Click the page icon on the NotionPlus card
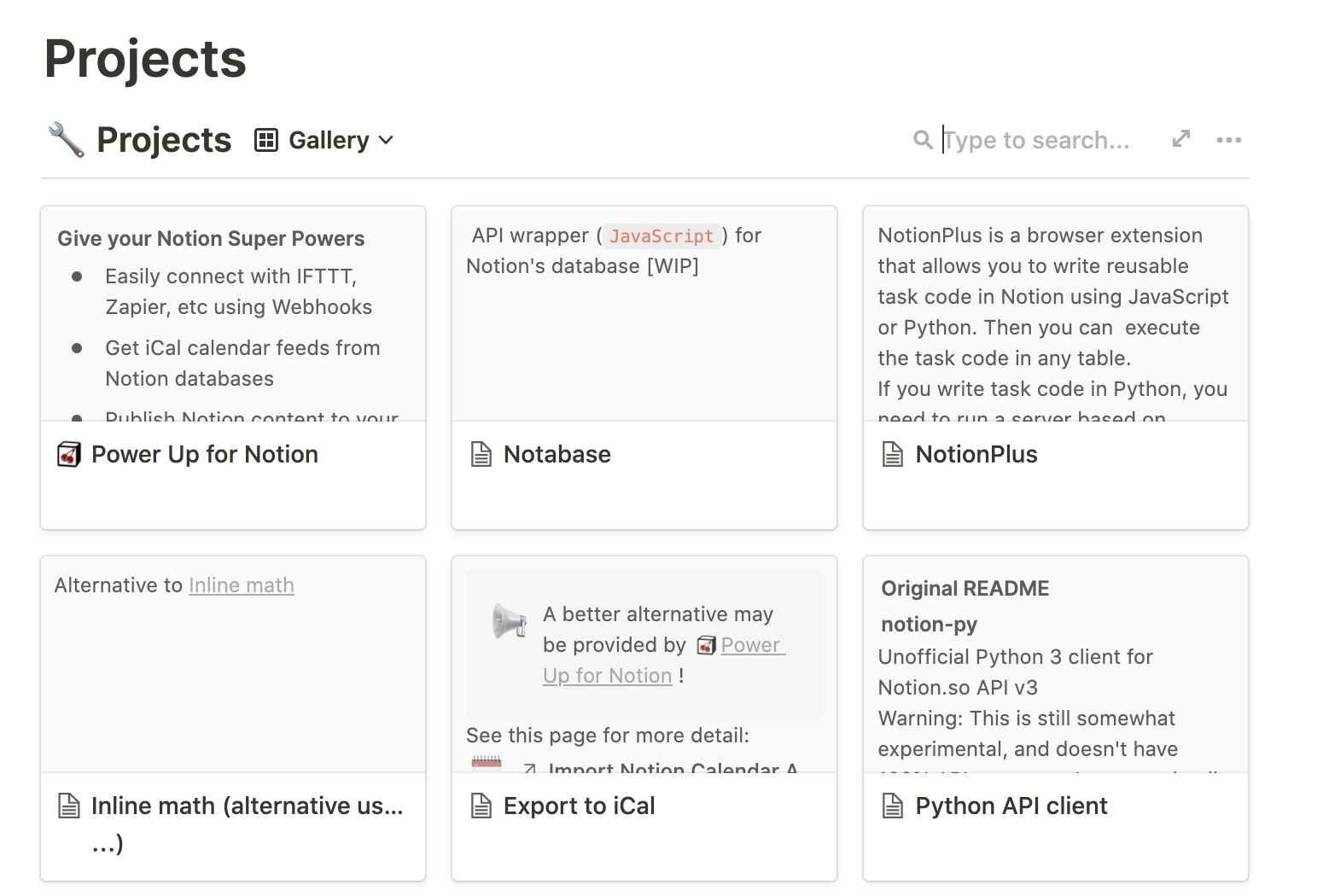 tap(893, 454)
